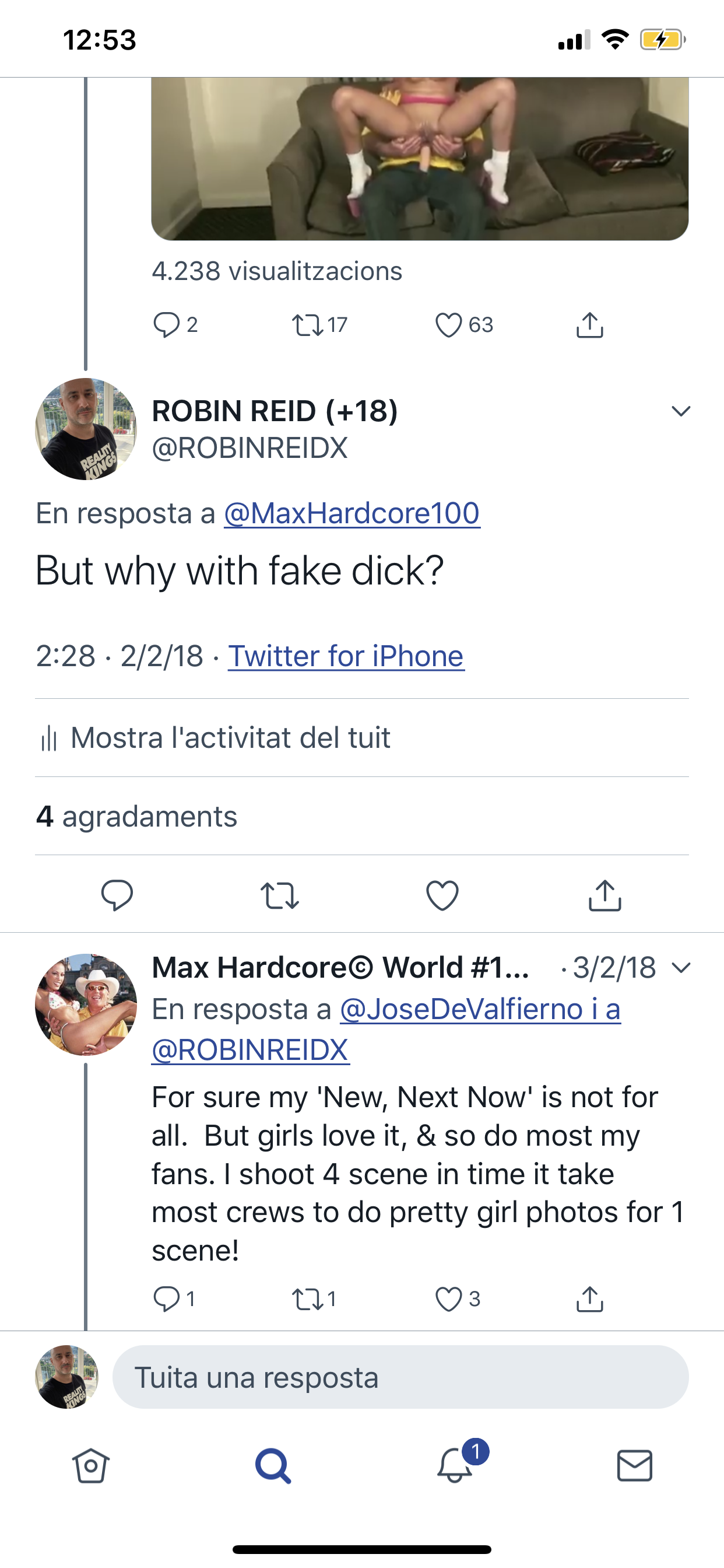View the "4 agradaments" likes list
Viewport: 724px width, 1568px height.
137,816
